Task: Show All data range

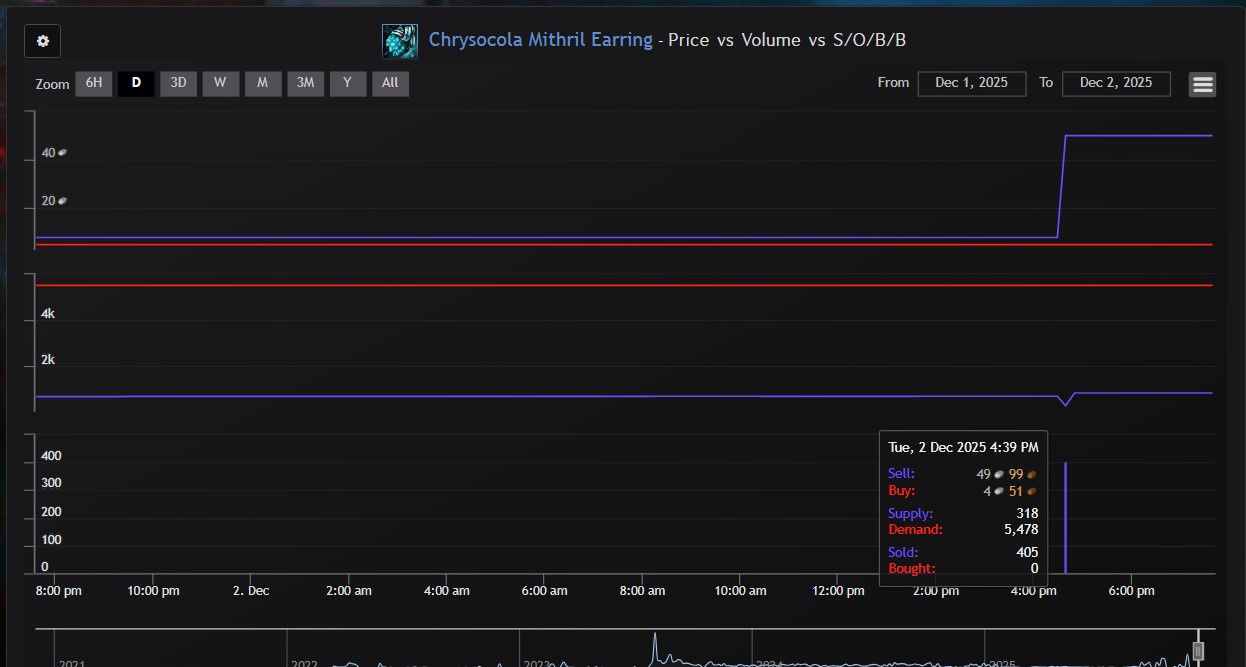Action: click(390, 83)
